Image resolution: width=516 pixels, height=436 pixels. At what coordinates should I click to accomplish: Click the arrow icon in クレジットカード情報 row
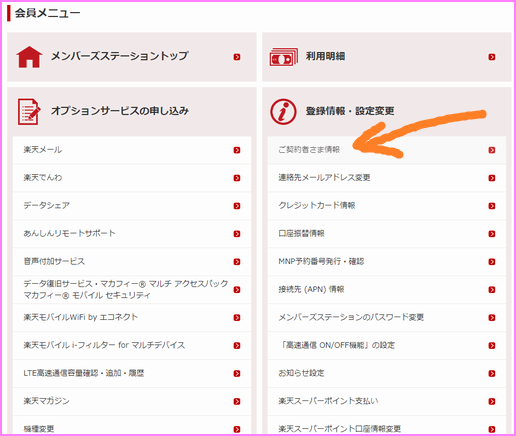point(492,206)
